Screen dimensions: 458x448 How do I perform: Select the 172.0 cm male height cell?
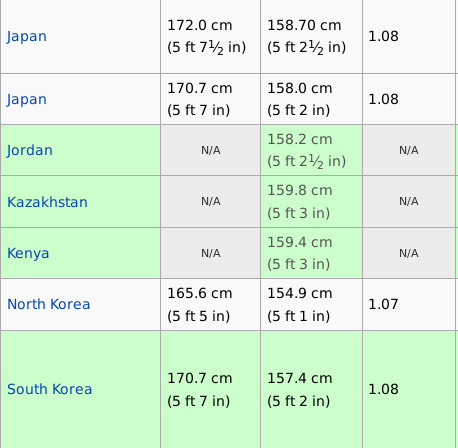pos(210,37)
